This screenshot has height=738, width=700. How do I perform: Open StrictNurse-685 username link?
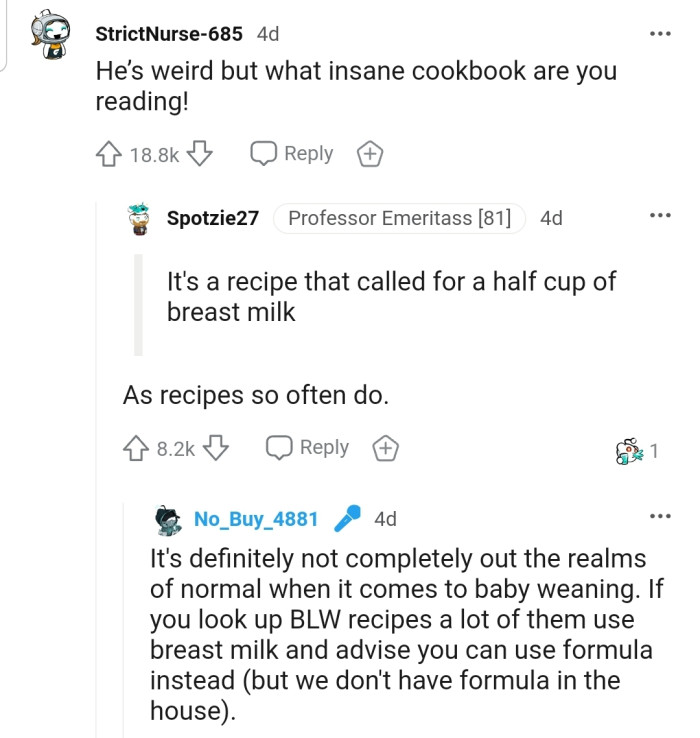(x=168, y=34)
